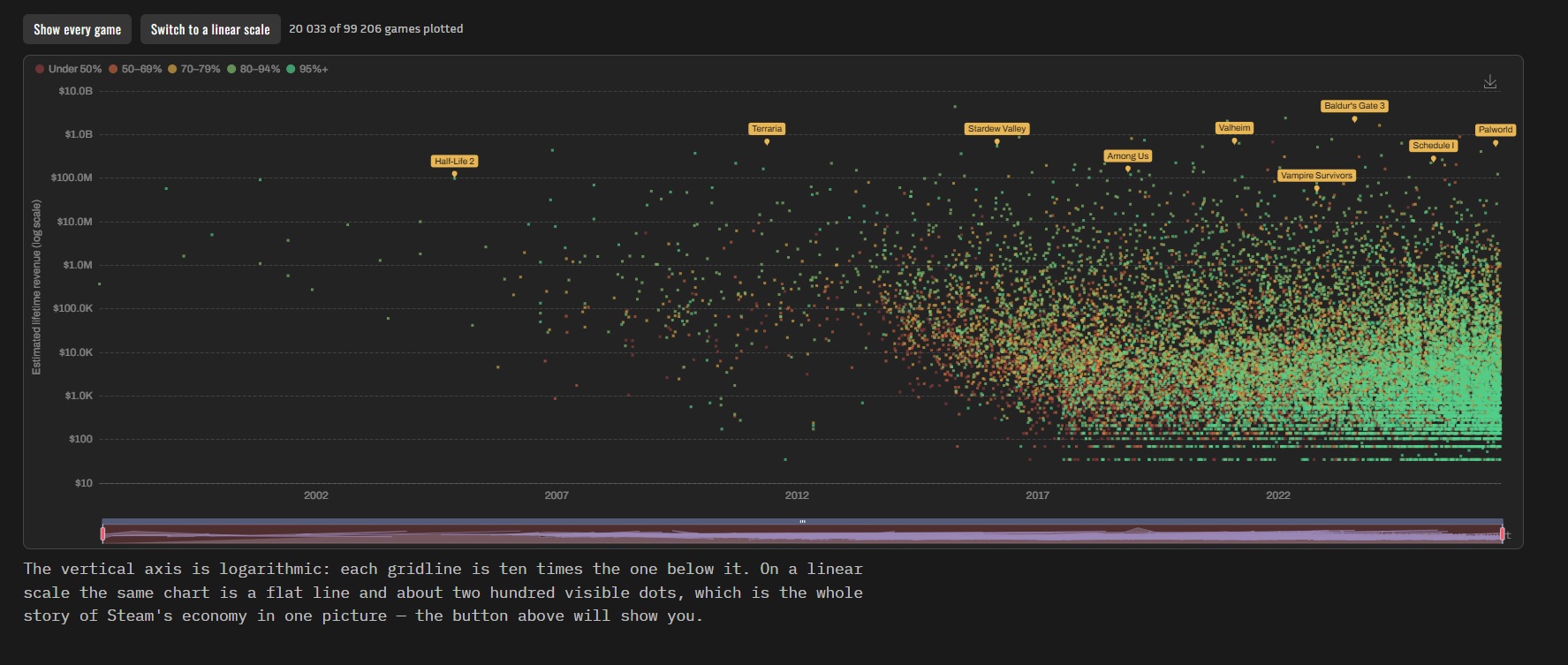Click the $1.0M y-axis label

click(x=77, y=265)
